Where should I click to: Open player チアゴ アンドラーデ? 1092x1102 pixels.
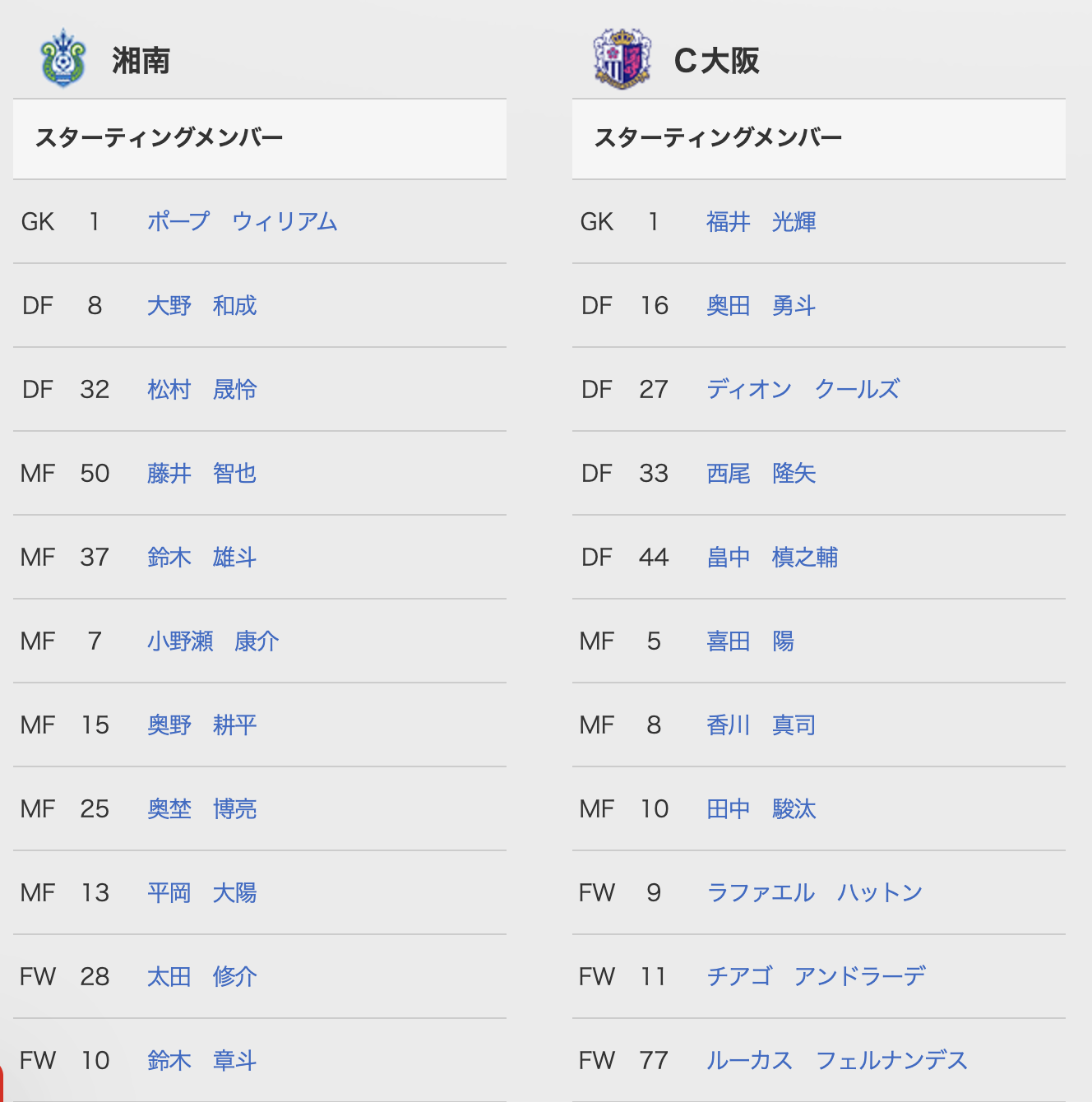click(817, 976)
